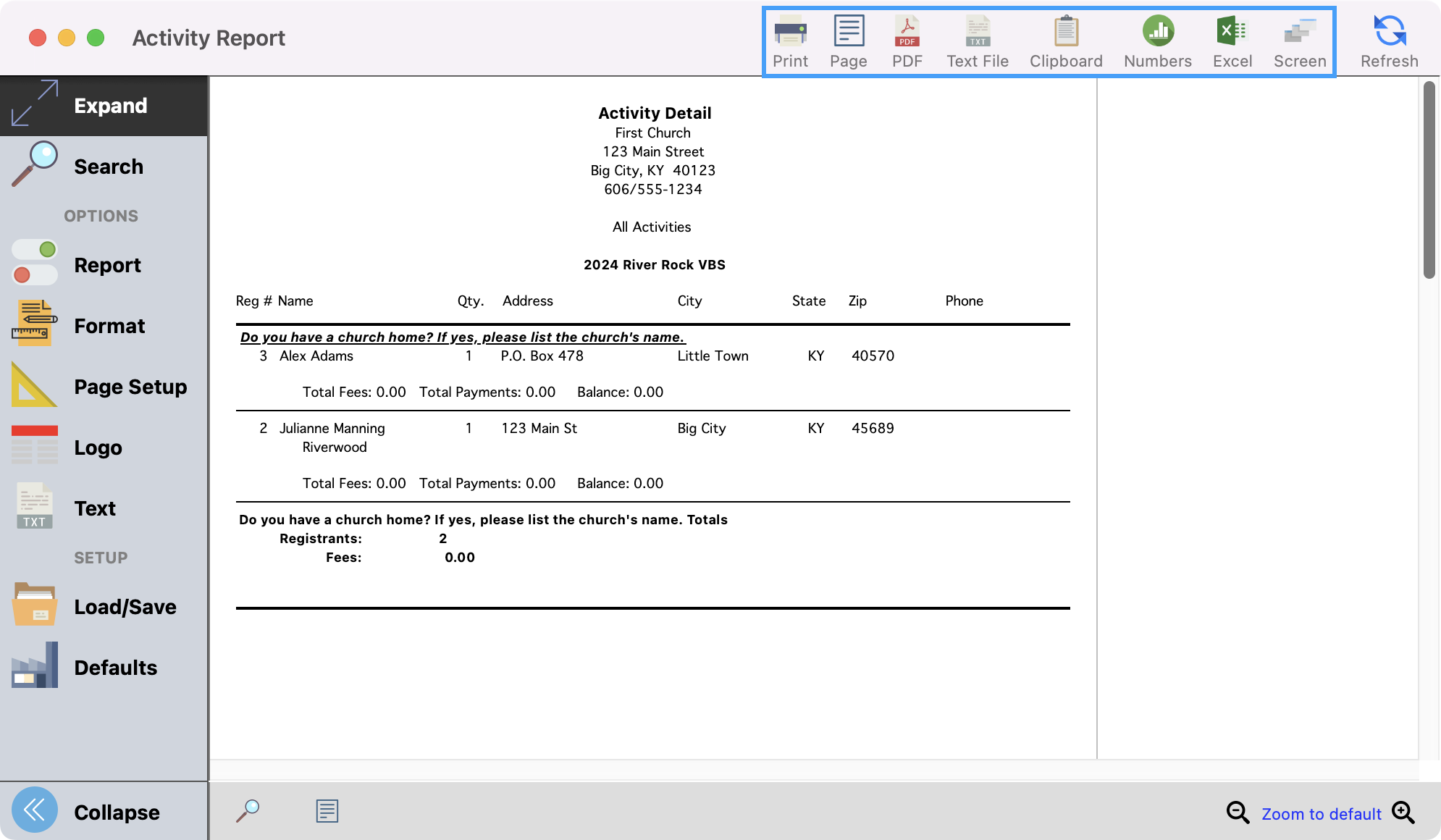
Task: Export report to Text File
Action: click(978, 42)
